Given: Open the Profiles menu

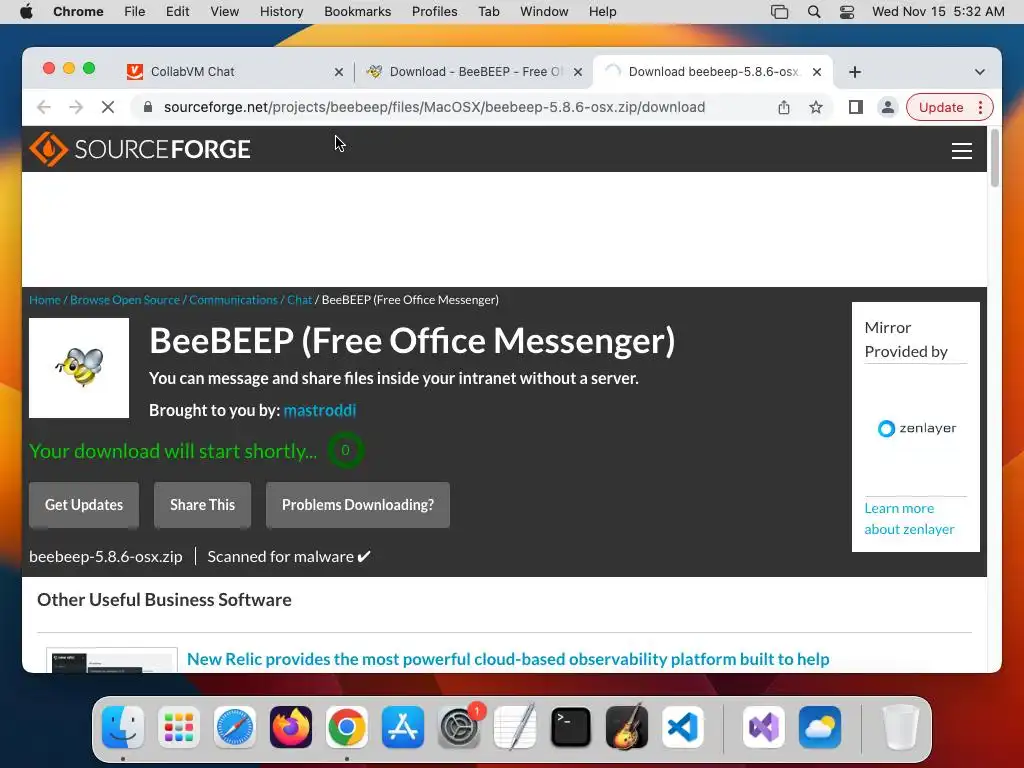Looking at the screenshot, I should pos(434,12).
